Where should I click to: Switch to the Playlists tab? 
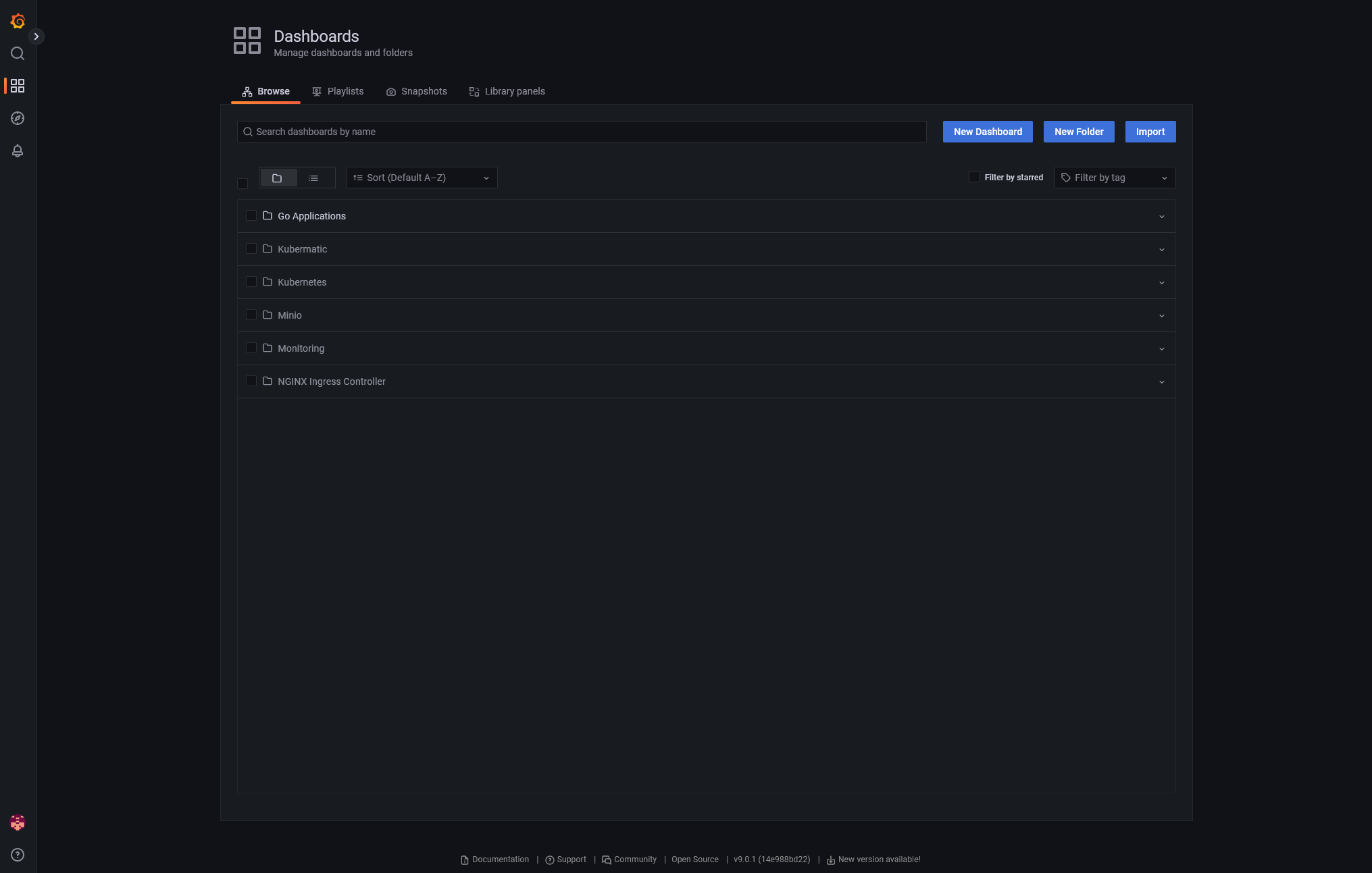pos(344,91)
